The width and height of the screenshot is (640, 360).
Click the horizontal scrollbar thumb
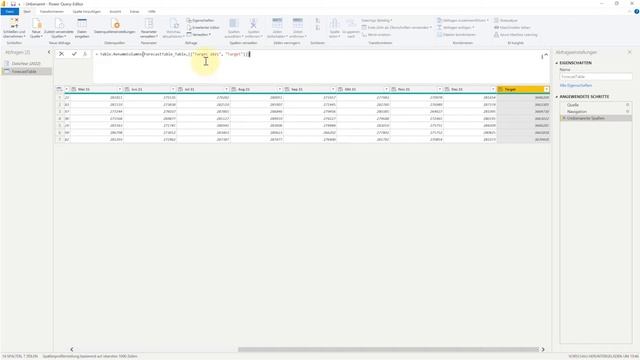[x=388, y=349]
